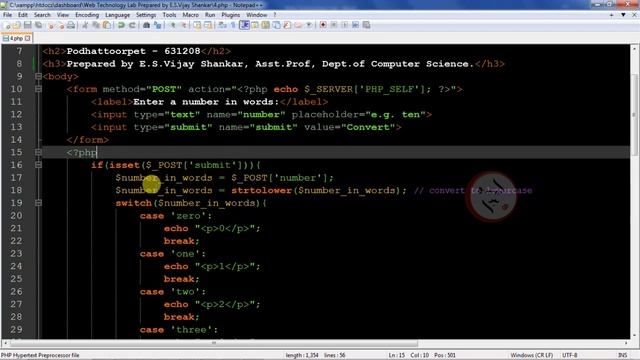The image size is (640, 360).
Task: Click the plus button at the right of the menu bar
Action: point(611,15)
